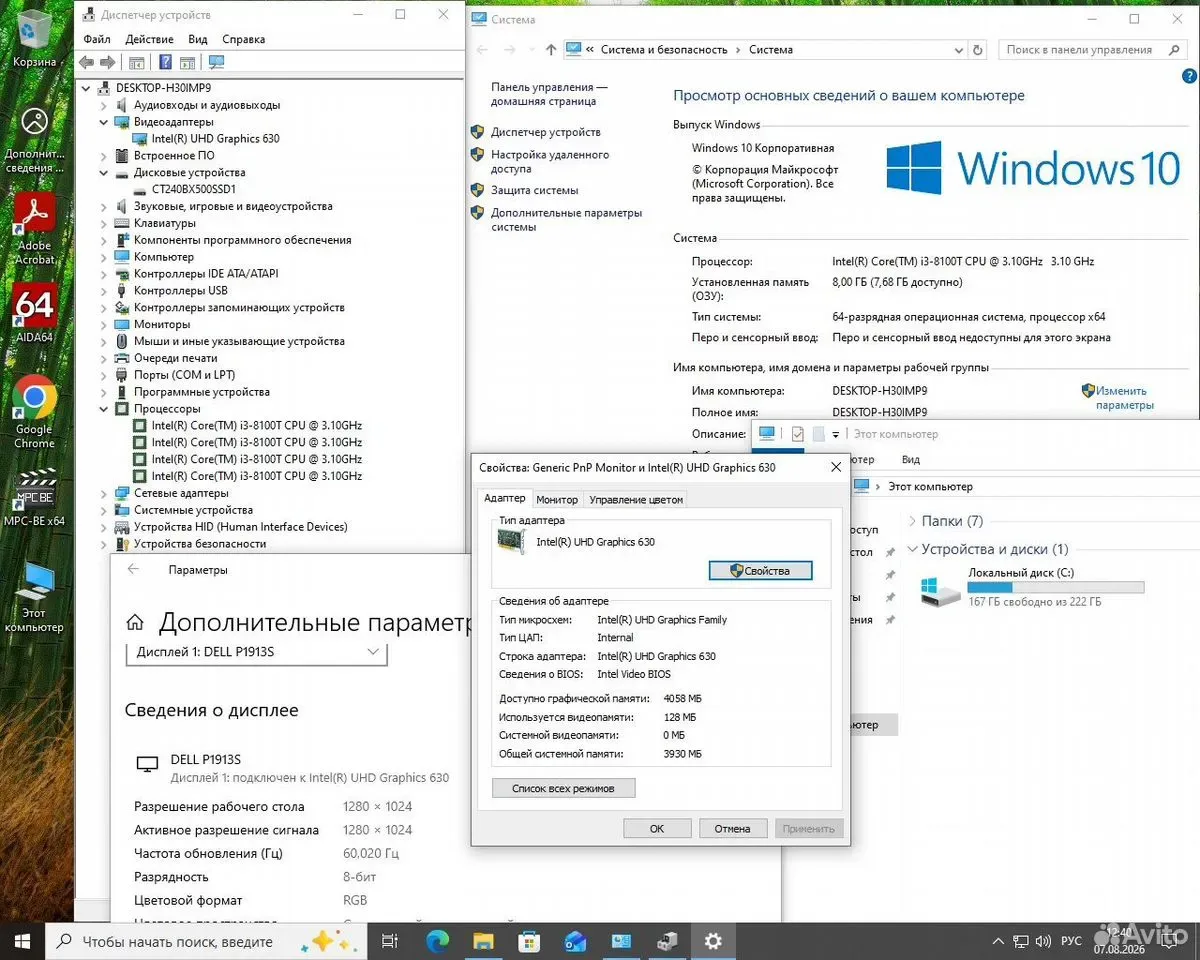This screenshot has width=1200, height=960.
Task: Open the Файл menu in Device Manager
Action: click(x=97, y=39)
